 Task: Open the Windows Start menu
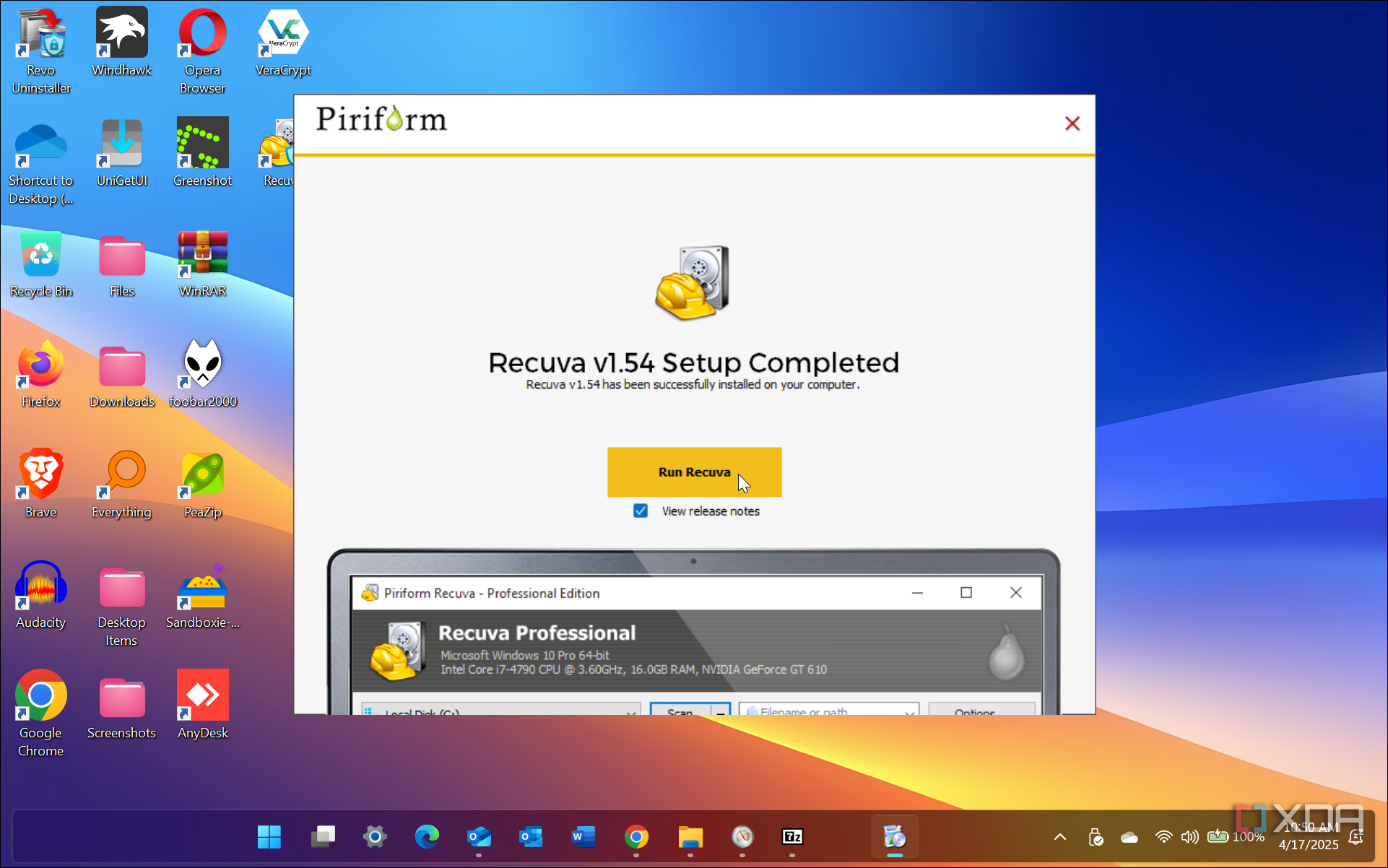click(x=269, y=837)
